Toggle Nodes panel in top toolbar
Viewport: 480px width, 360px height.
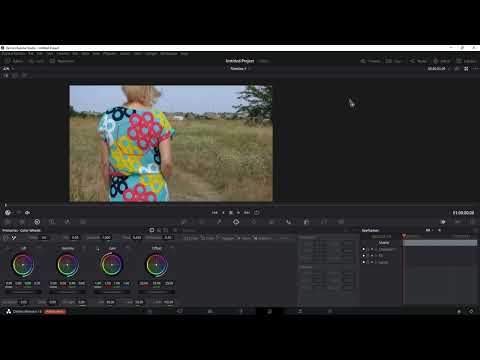pyautogui.click(x=418, y=61)
